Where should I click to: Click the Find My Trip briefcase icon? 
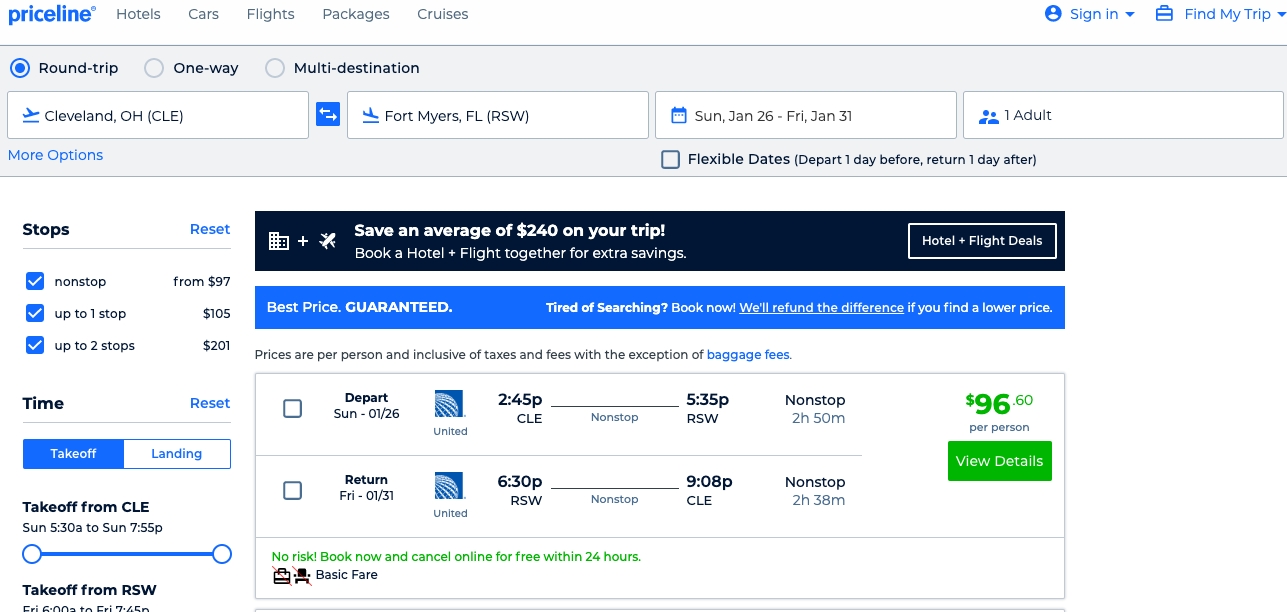[x=1164, y=14]
